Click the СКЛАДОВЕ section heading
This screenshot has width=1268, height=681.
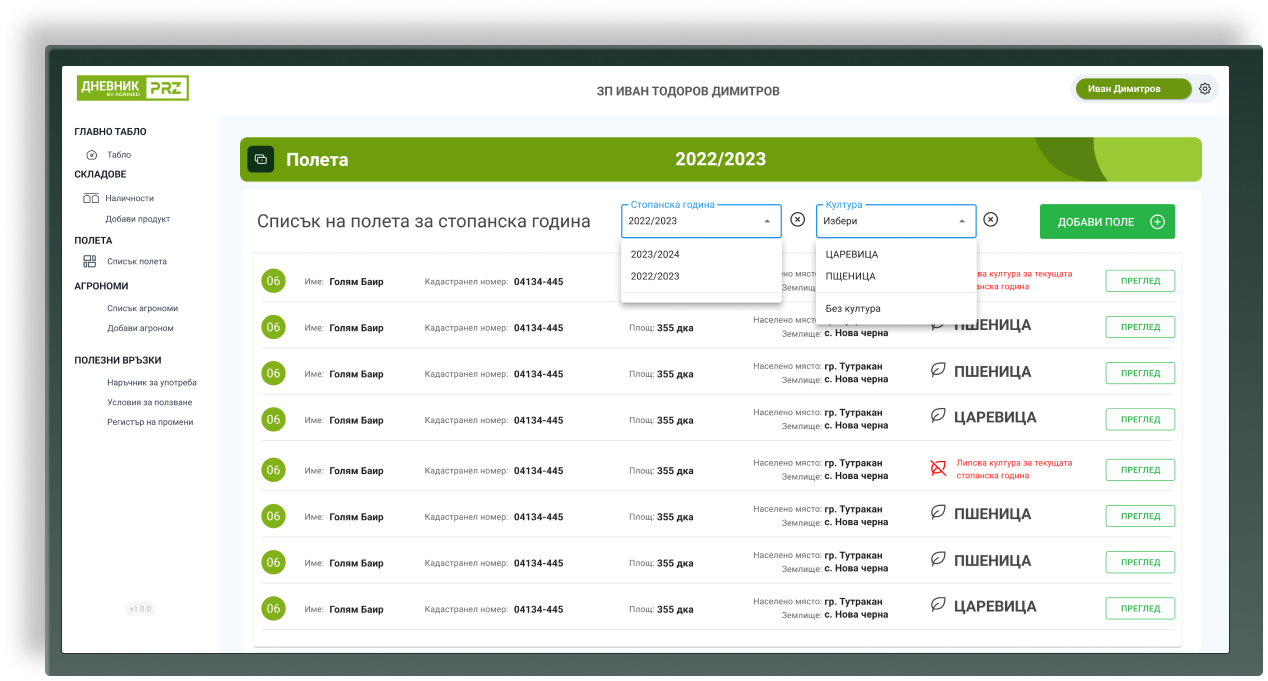[x=100, y=174]
